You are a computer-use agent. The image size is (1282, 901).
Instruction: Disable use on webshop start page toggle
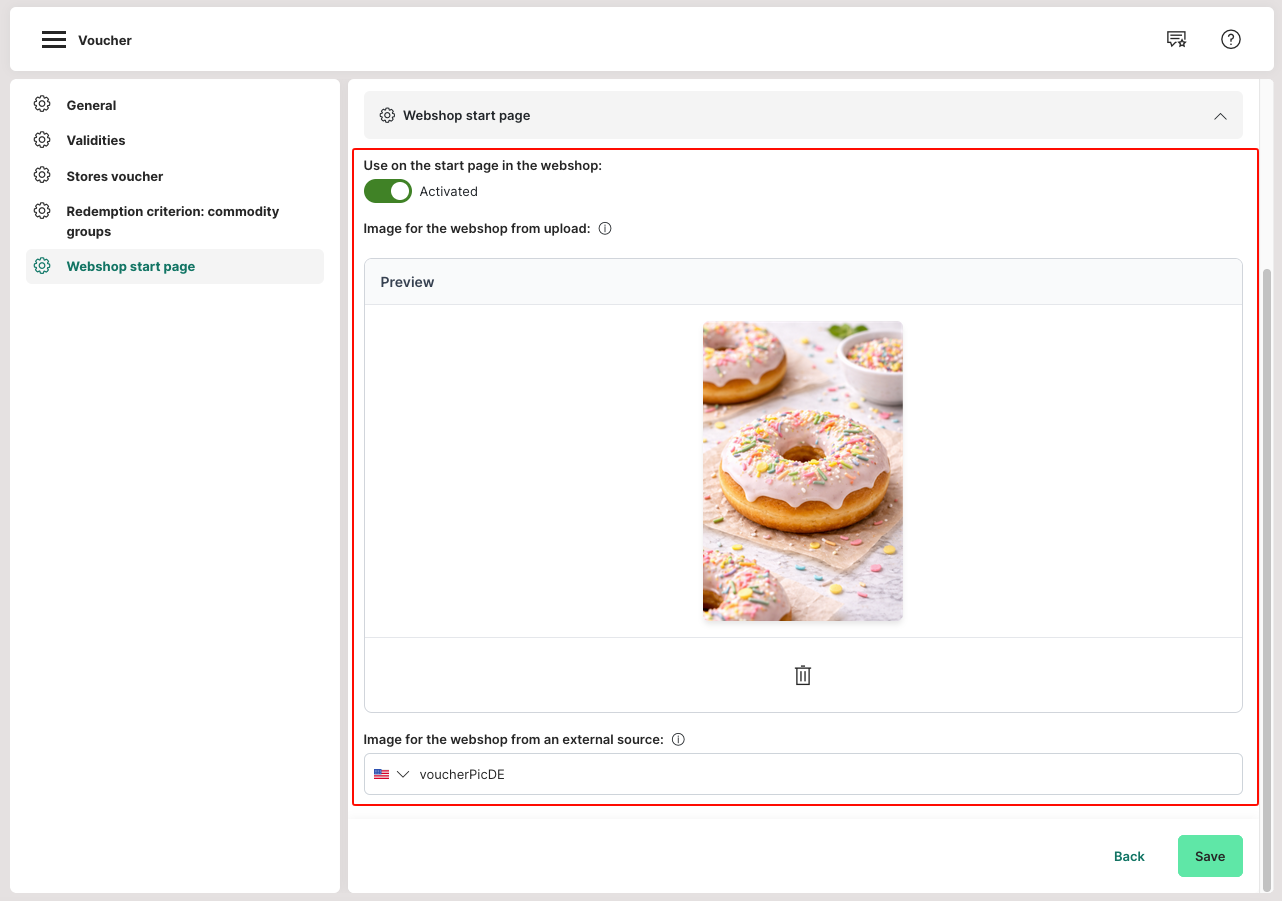[x=388, y=191]
